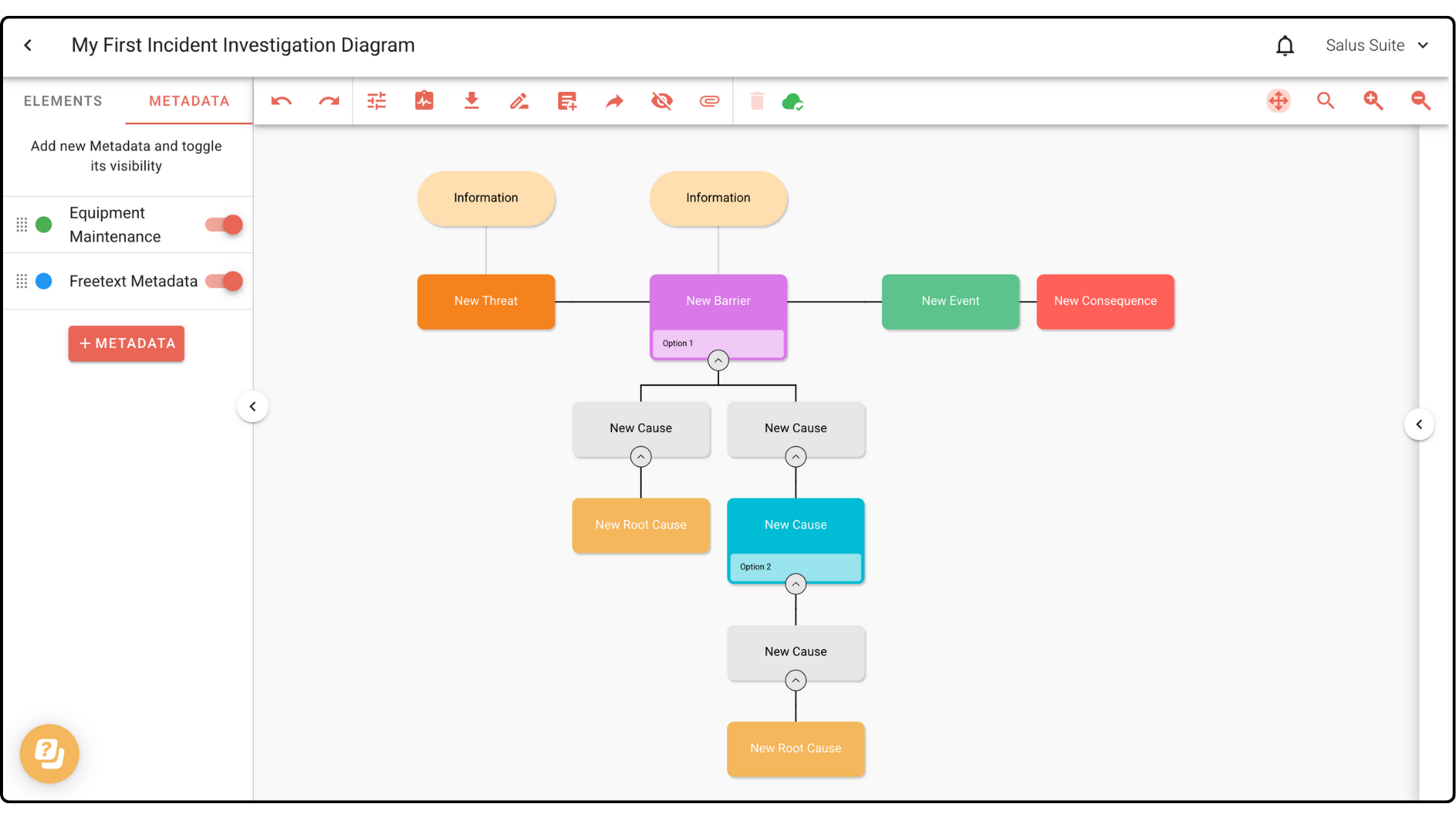
Task: Collapse children under New Barrier node
Action: [x=718, y=360]
